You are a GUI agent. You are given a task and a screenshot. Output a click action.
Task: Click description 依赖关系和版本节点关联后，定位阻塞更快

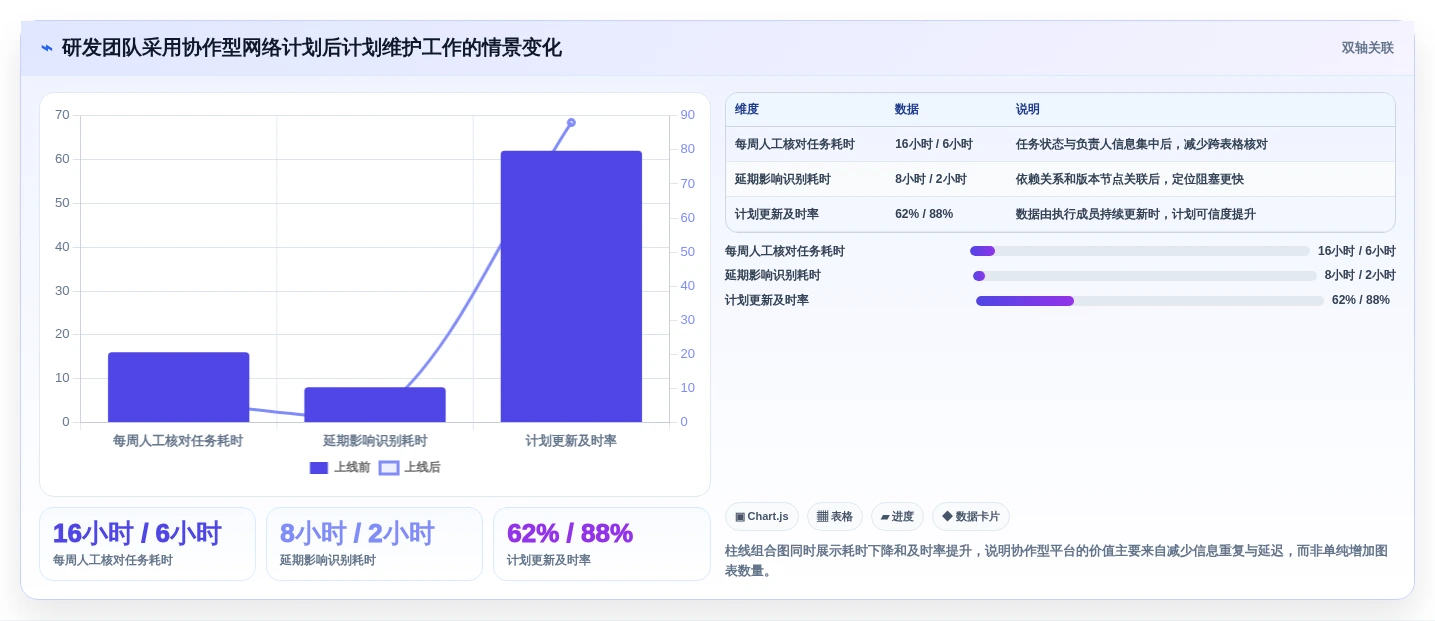1130,179
